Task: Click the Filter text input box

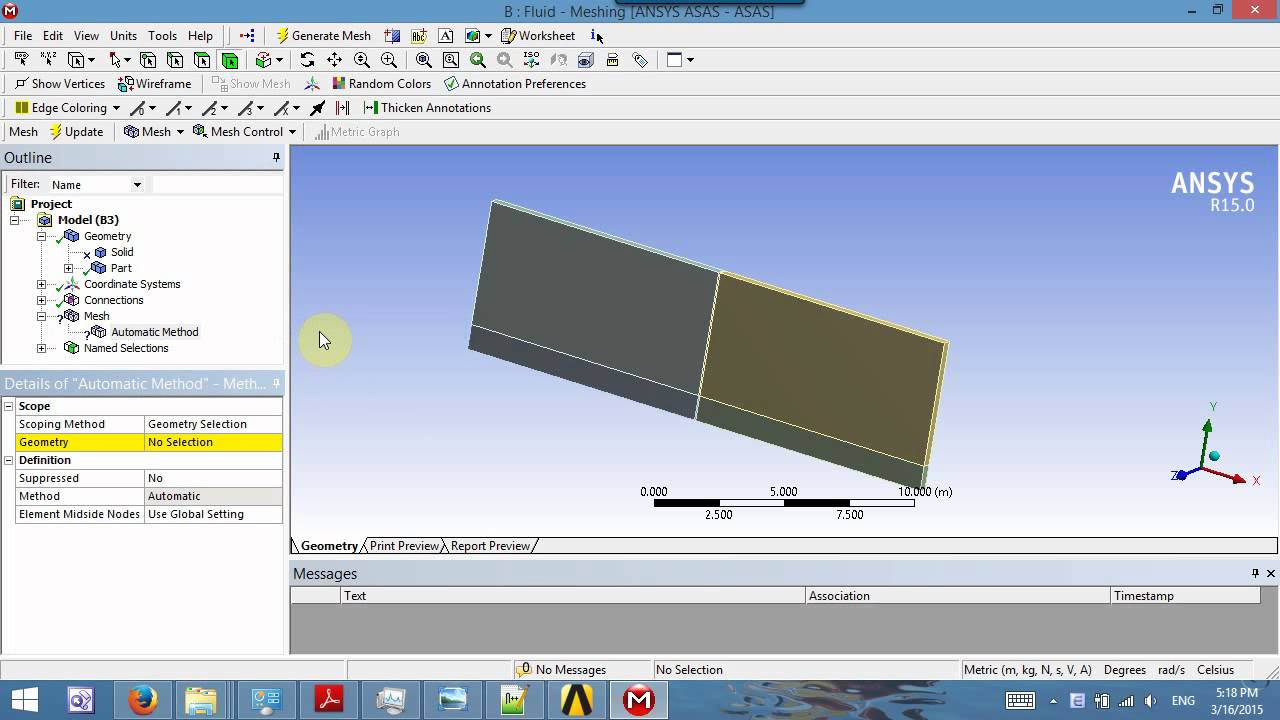Action: pyautogui.click(x=217, y=185)
